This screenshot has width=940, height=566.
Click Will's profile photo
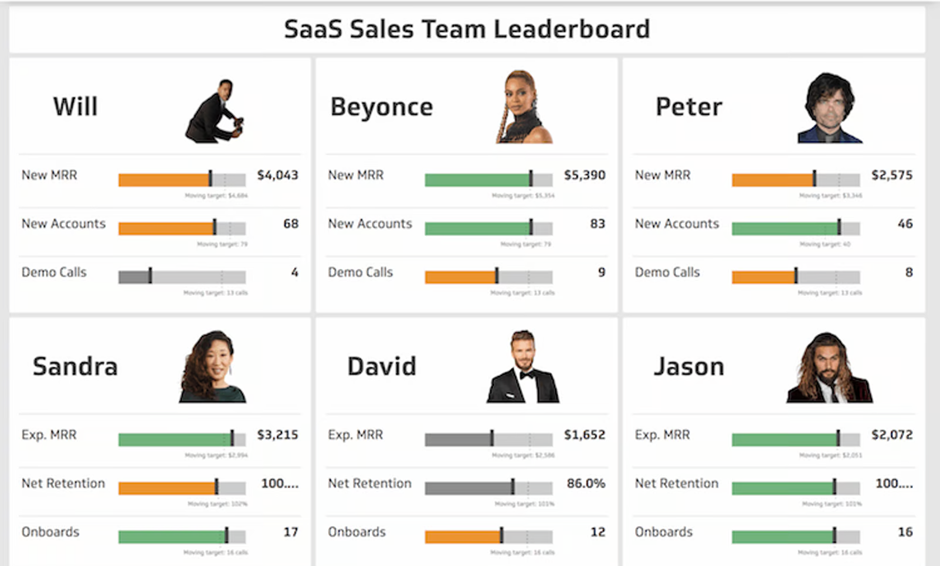pyautogui.click(x=215, y=107)
